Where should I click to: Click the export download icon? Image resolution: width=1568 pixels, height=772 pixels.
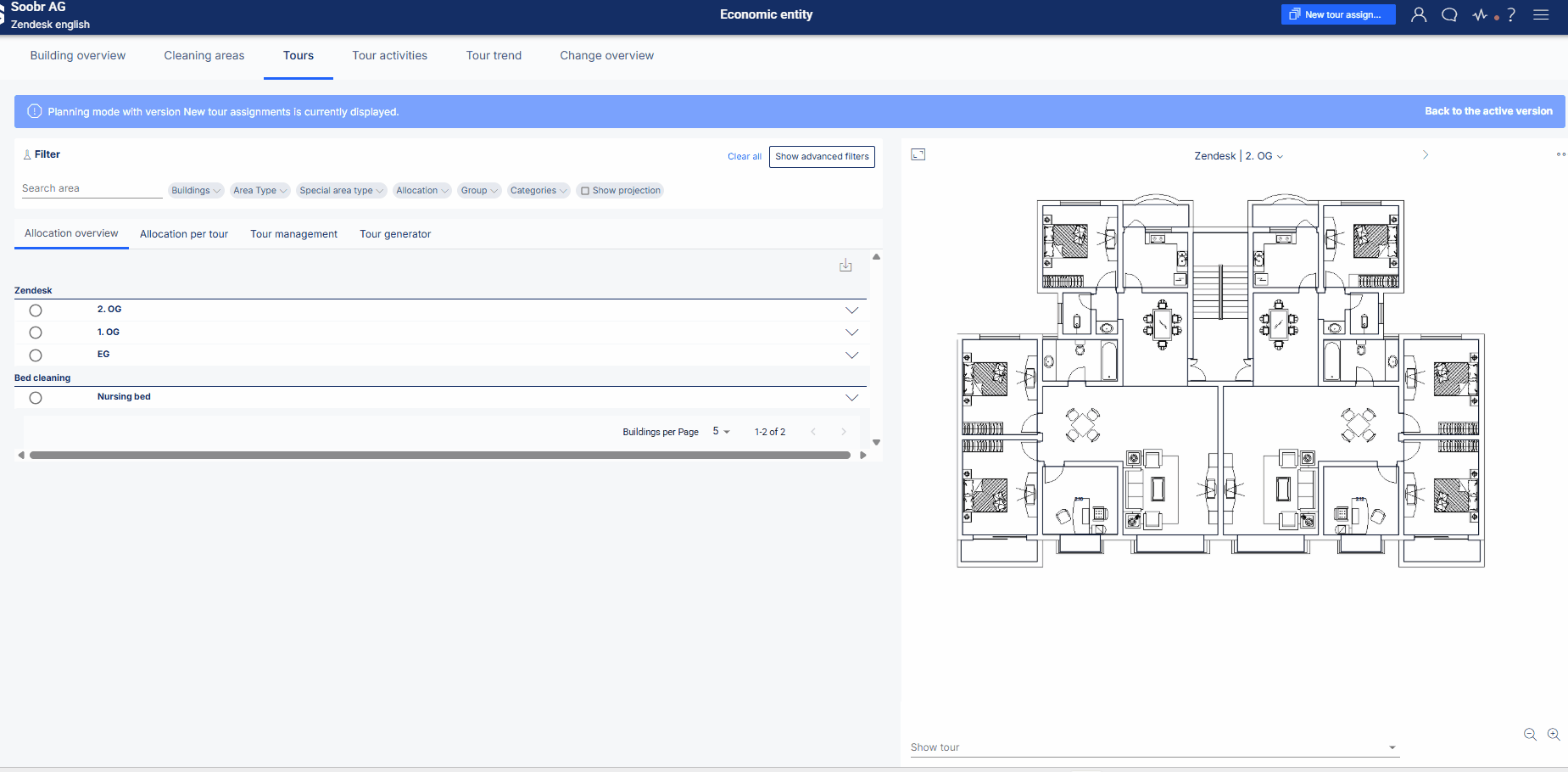[845, 266]
